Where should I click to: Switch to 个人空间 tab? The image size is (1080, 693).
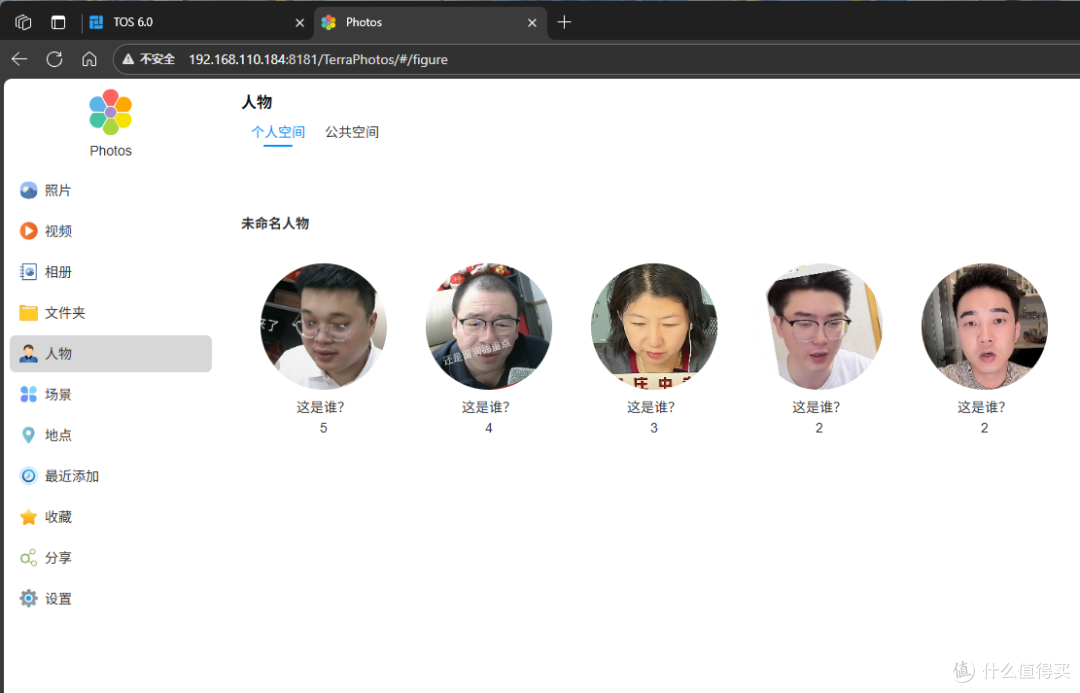pyautogui.click(x=278, y=132)
